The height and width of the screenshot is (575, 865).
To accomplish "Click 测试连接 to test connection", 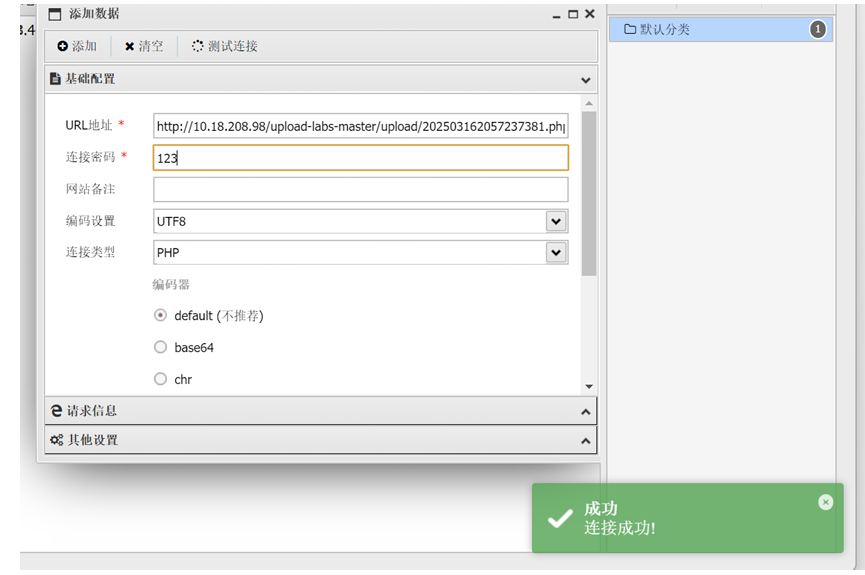I will 225,46.
